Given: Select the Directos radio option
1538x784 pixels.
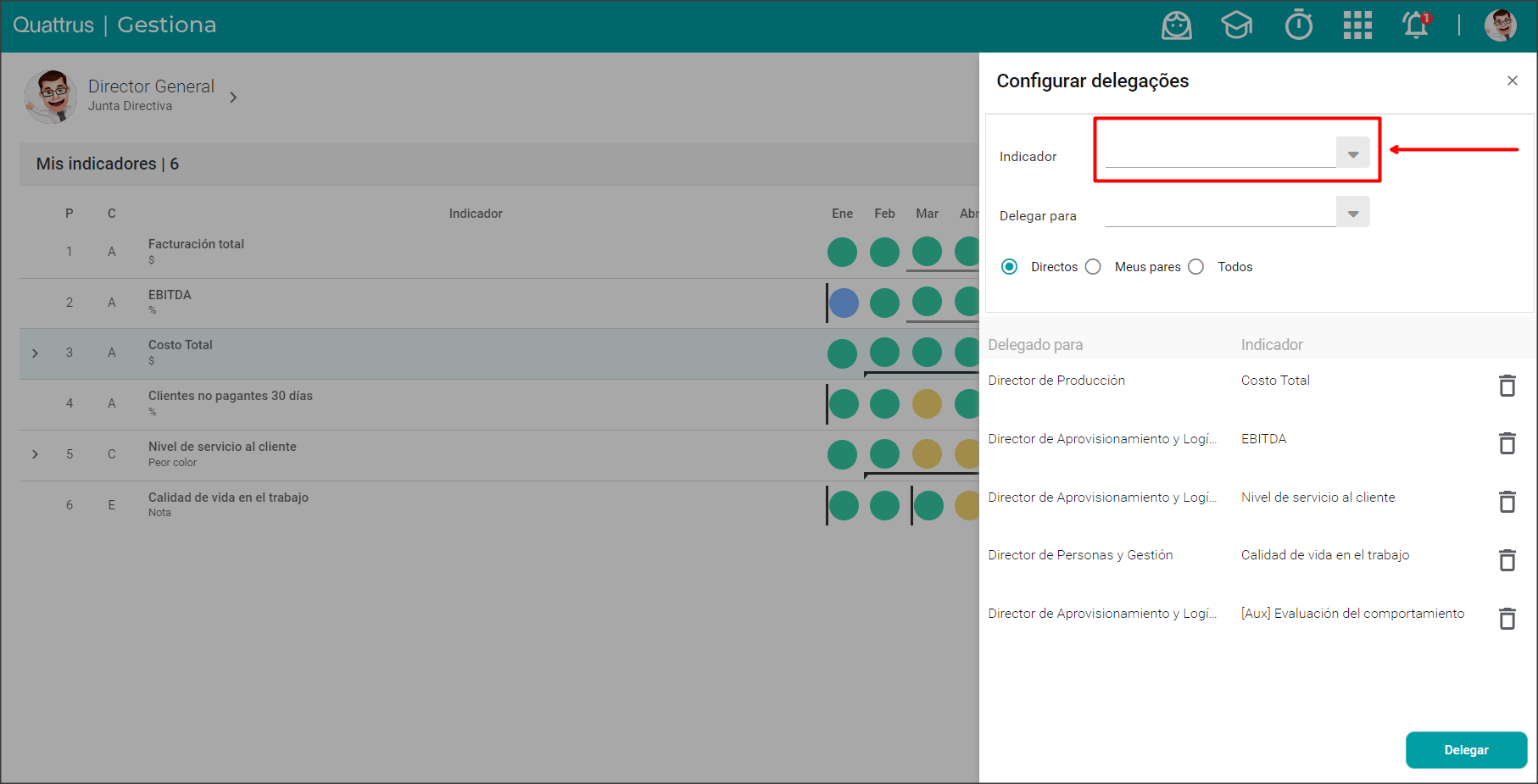Looking at the screenshot, I should click(x=1010, y=267).
